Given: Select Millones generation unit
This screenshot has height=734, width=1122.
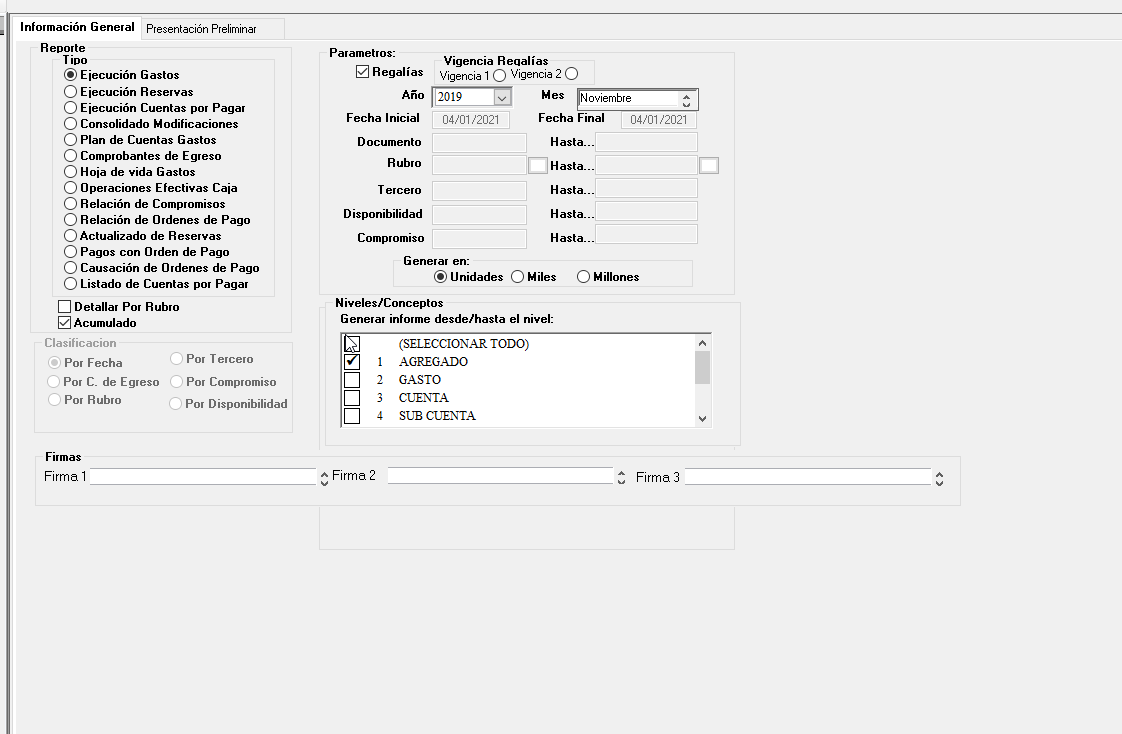Looking at the screenshot, I should (x=584, y=277).
